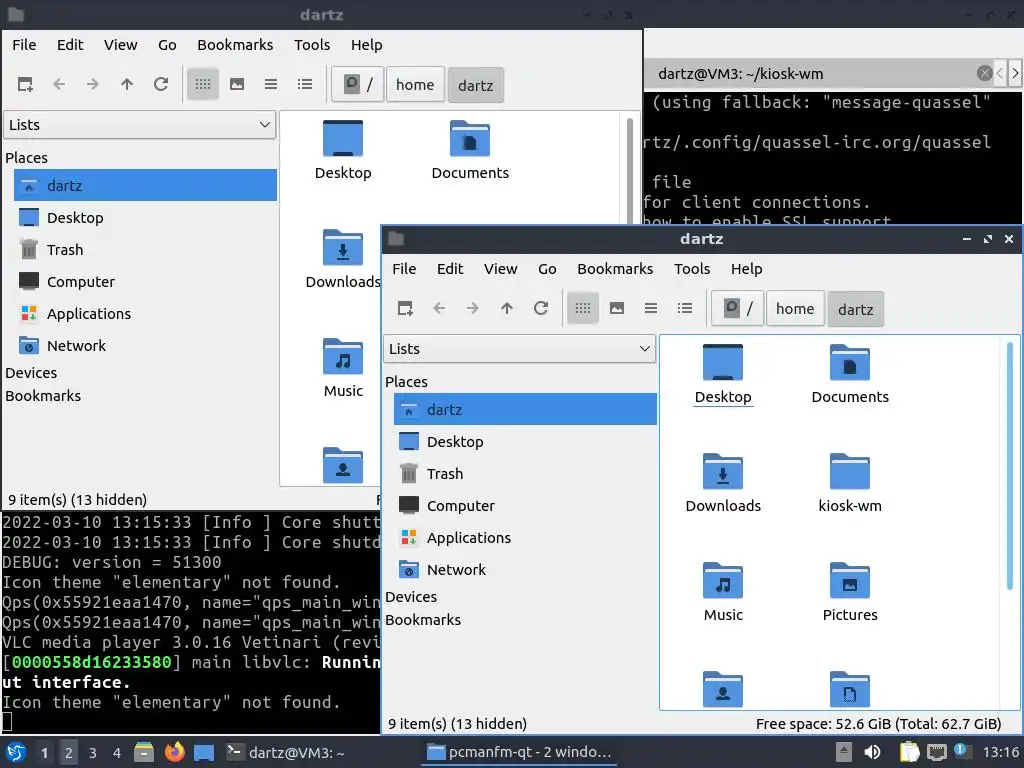Select Trash in front window sidebar
The image size is (1024, 768).
[x=525, y=473]
